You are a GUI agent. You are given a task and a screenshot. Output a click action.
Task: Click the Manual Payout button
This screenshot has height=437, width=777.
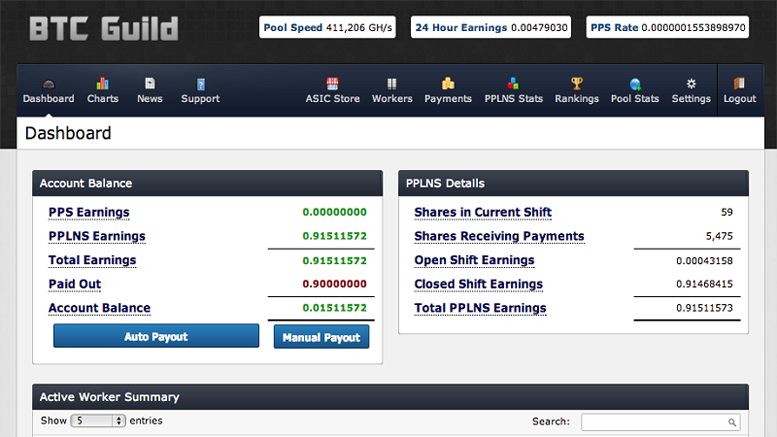tap(321, 337)
